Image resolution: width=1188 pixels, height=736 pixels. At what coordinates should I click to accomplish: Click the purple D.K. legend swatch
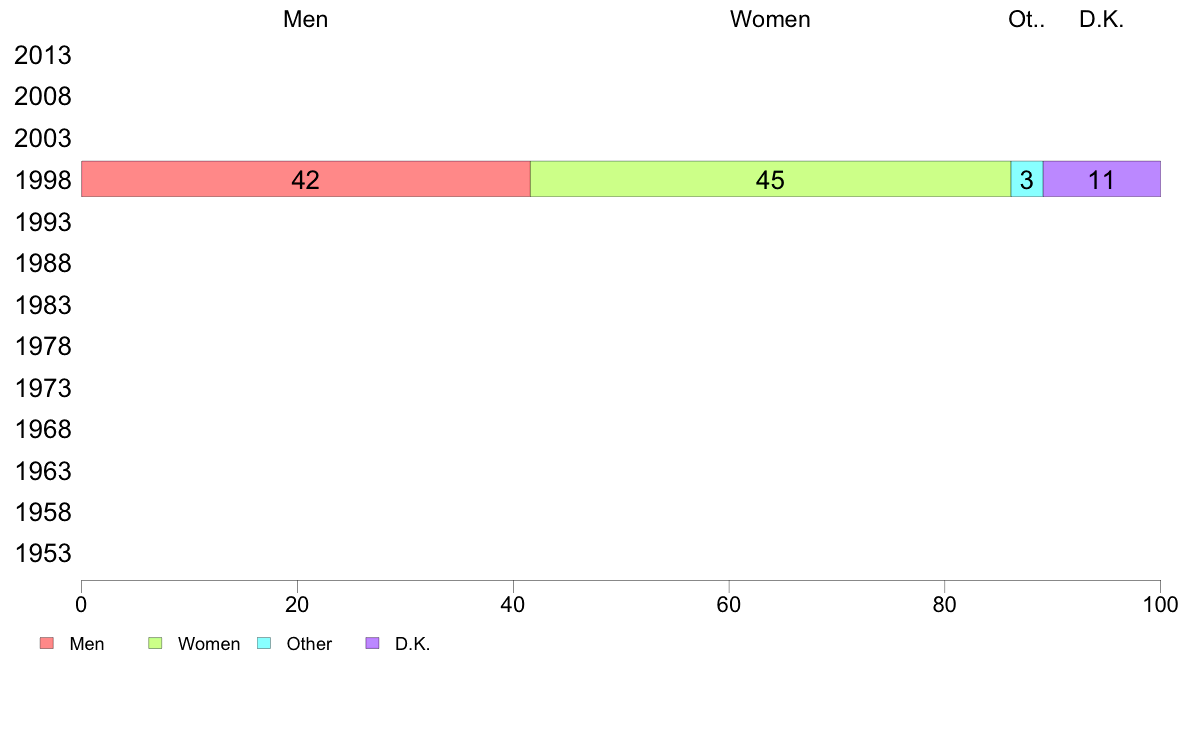(372, 643)
